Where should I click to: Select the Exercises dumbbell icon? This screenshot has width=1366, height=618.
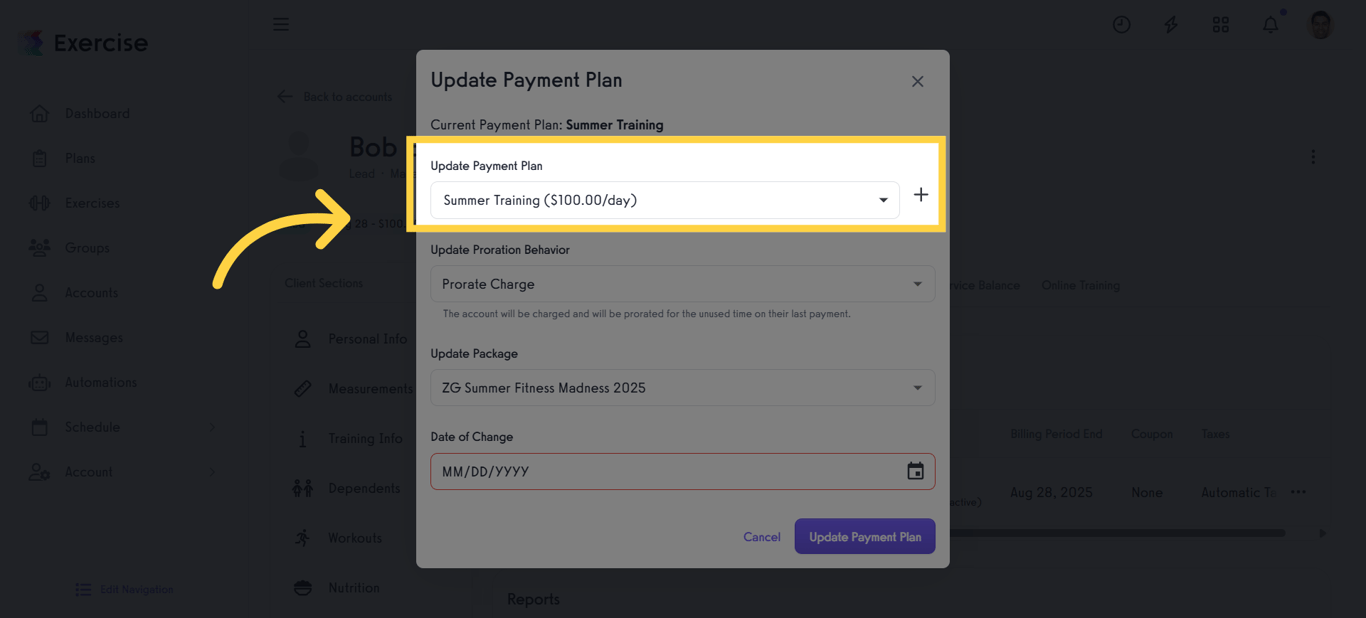(x=40, y=203)
